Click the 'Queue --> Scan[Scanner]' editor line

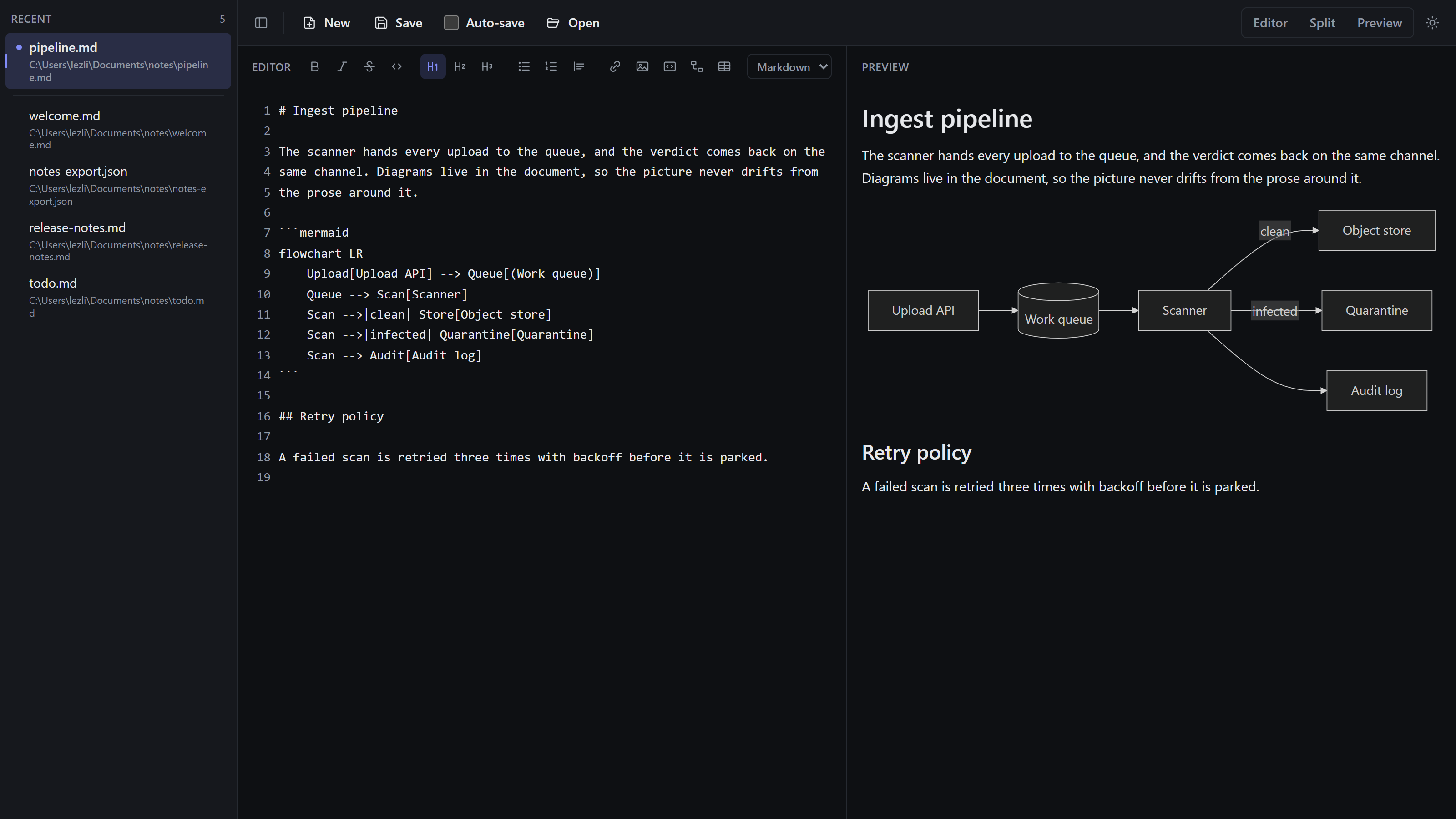(x=387, y=294)
